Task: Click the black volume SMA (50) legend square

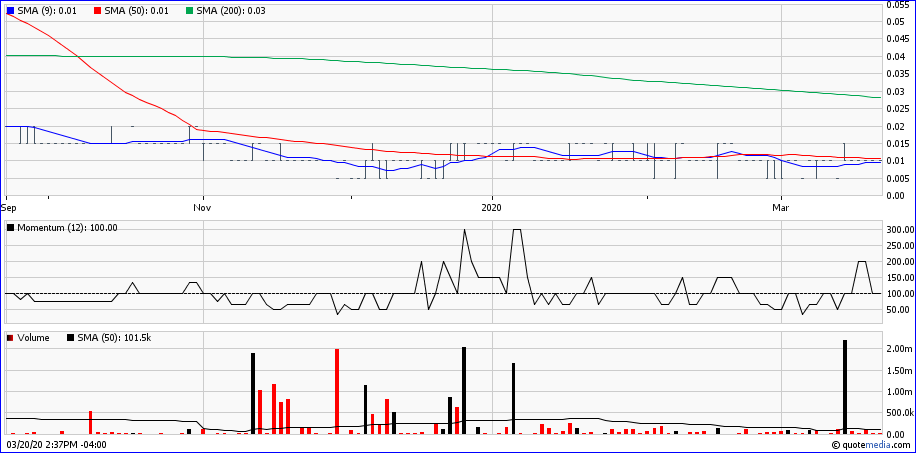Action: click(x=71, y=338)
